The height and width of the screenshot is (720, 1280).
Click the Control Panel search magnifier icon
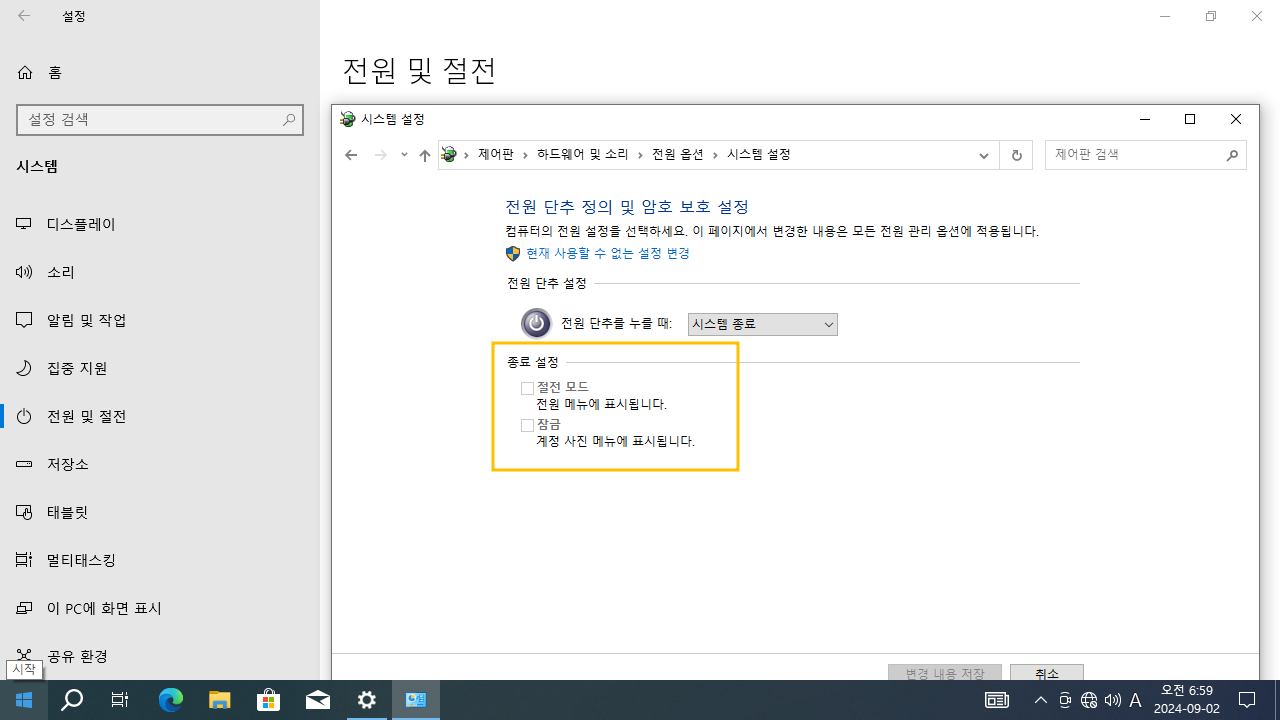click(1232, 155)
